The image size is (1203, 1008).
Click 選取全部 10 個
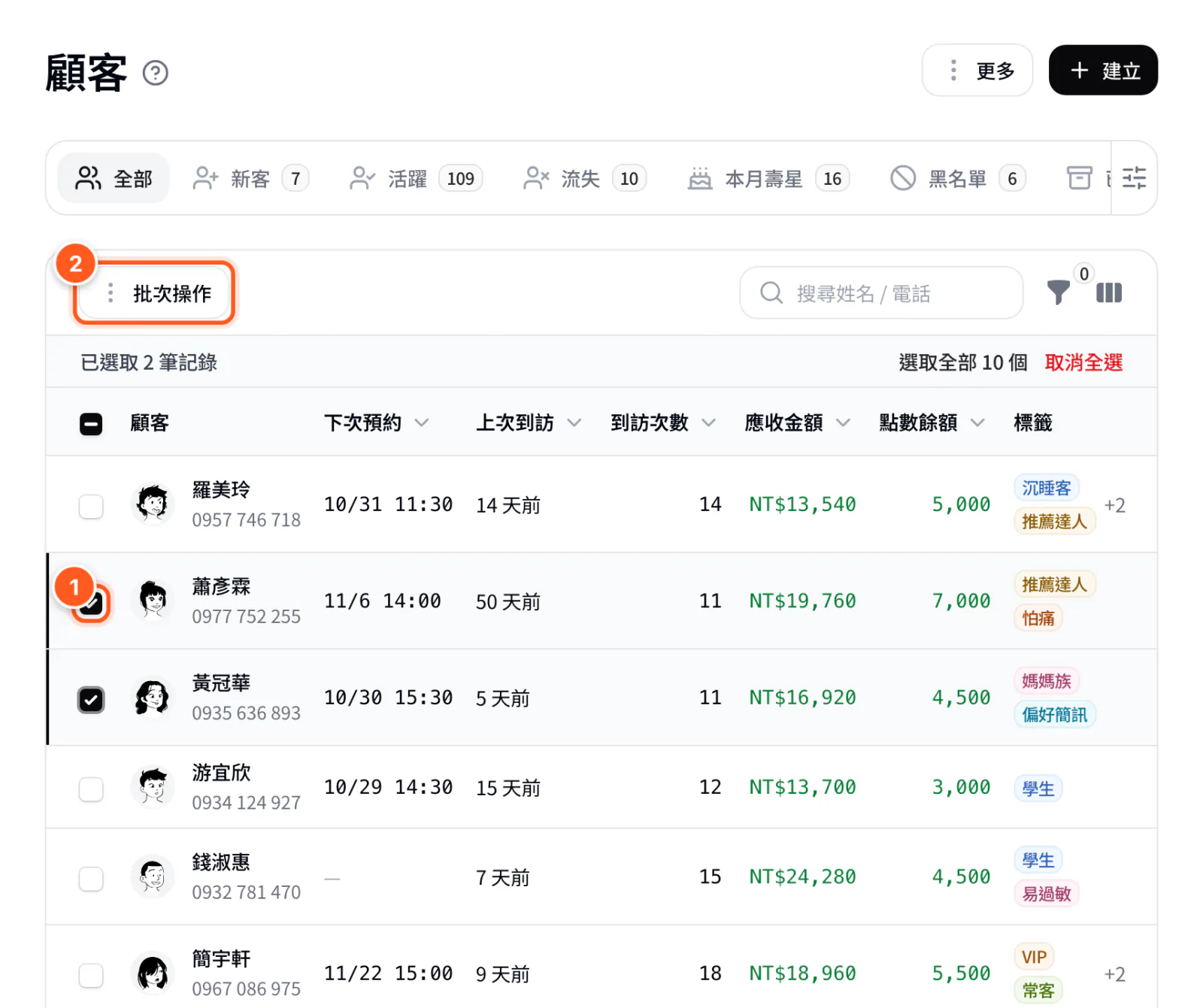pyautogui.click(x=963, y=362)
